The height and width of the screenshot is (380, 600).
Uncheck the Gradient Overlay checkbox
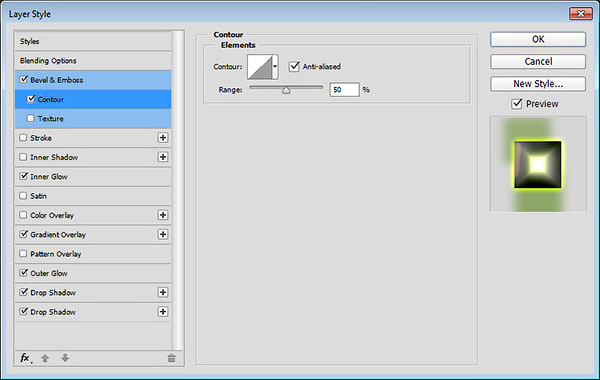pos(23,234)
